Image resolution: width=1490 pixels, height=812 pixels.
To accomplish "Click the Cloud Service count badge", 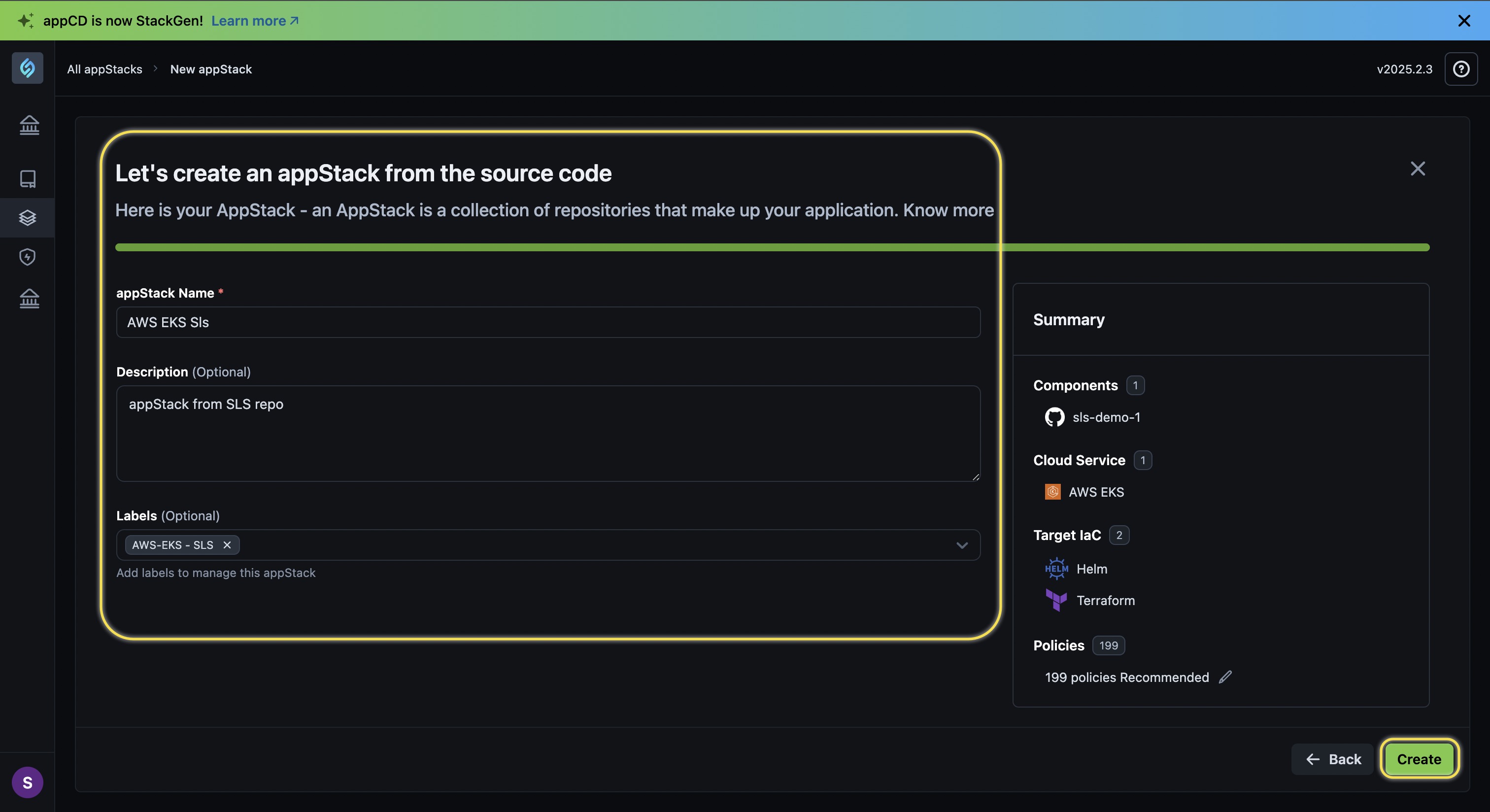I will pos(1142,460).
